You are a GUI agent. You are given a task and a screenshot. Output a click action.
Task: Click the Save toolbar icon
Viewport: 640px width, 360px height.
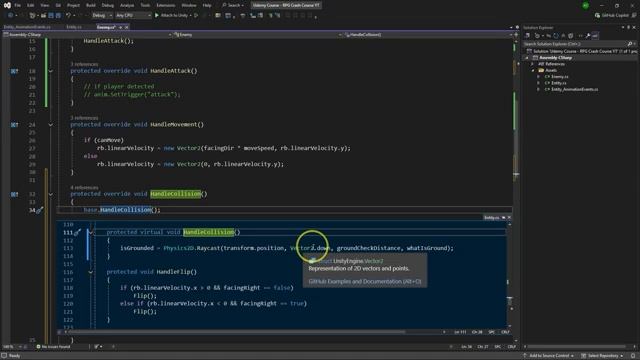pos(51,16)
